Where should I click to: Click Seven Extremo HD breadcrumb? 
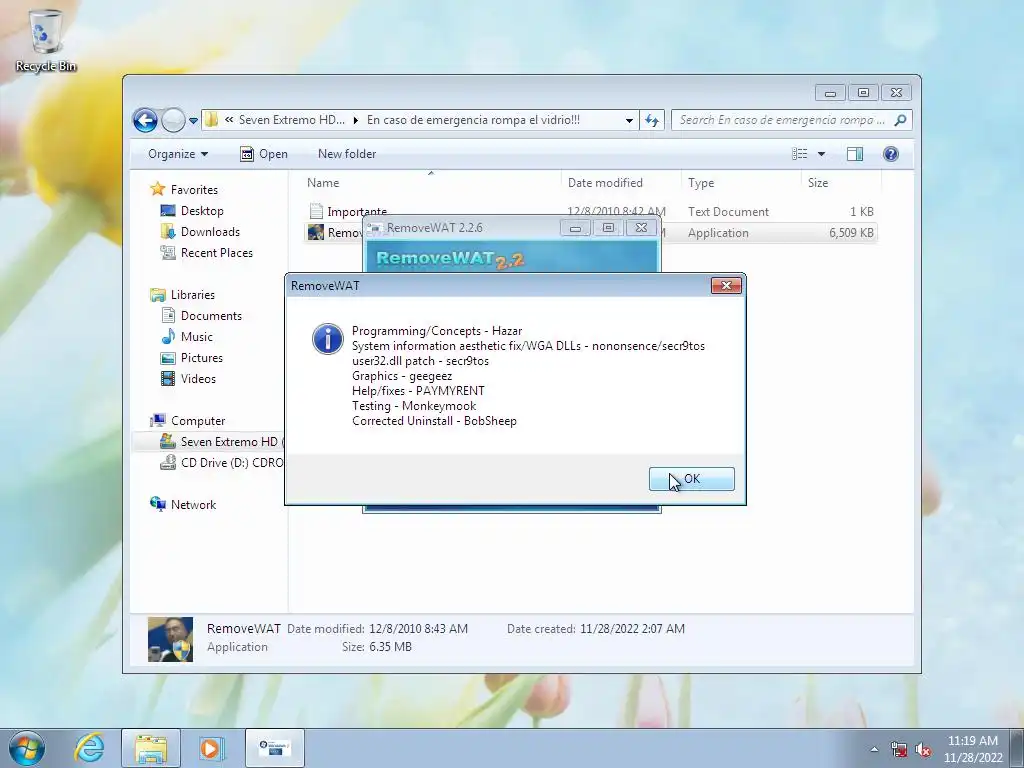[291, 120]
